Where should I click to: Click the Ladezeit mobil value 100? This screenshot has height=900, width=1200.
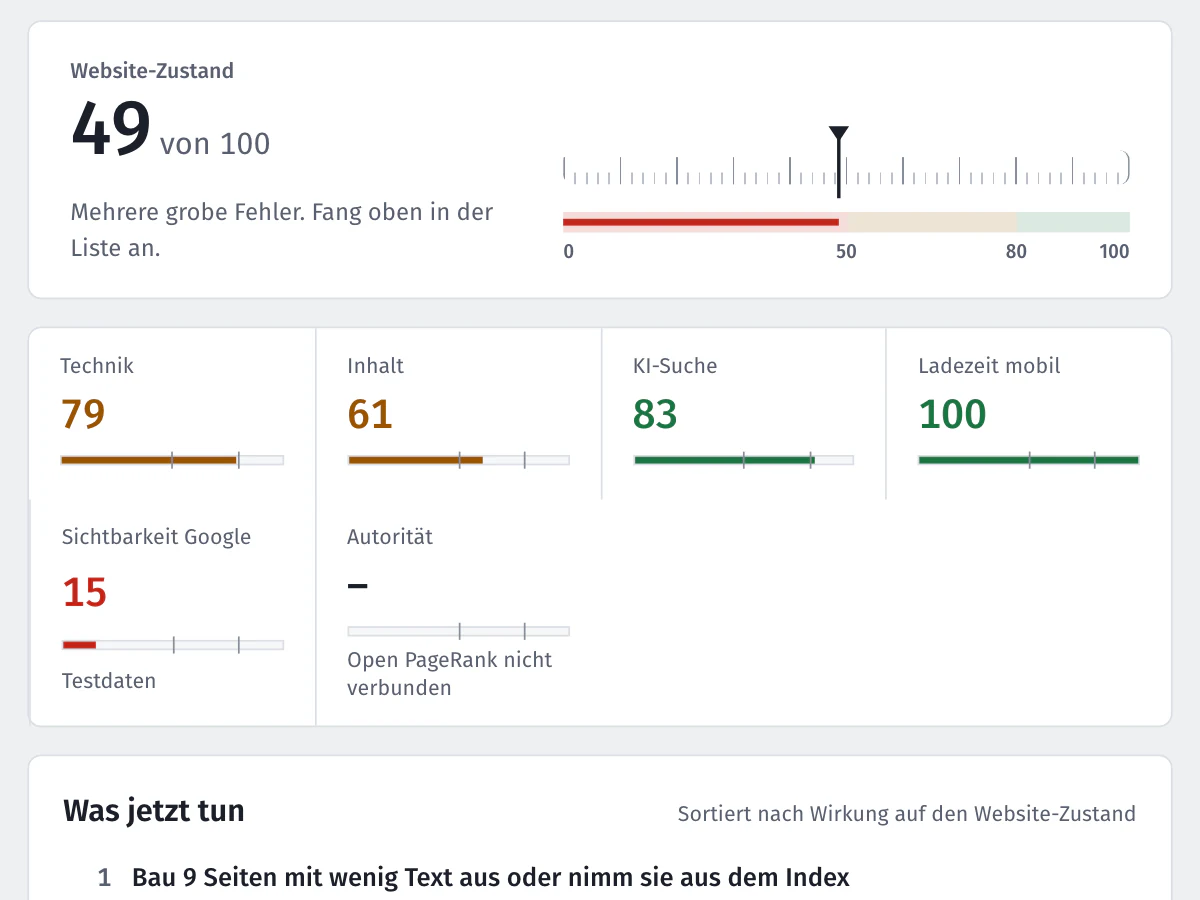pyautogui.click(x=952, y=414)
